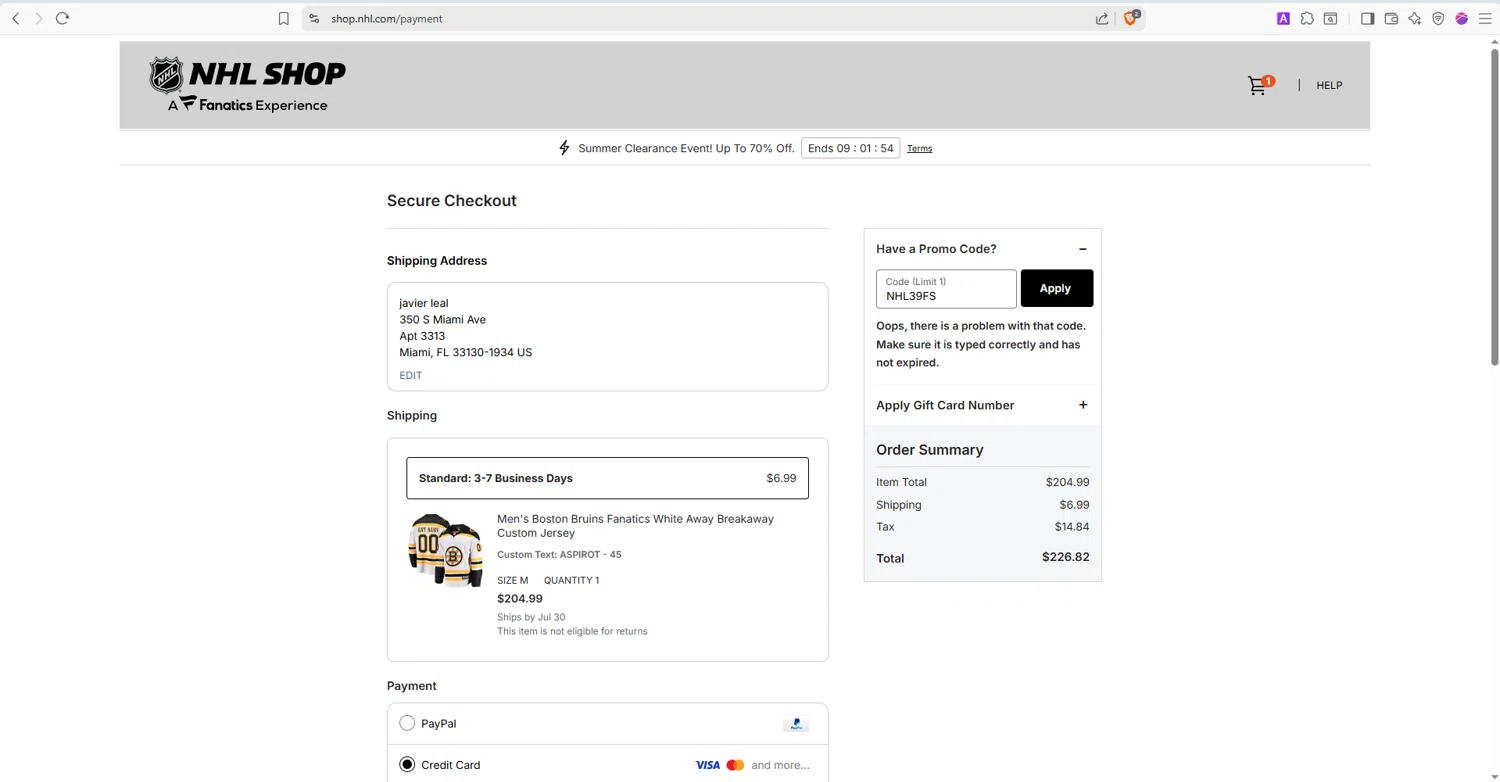
Task: Select Standard 3-7 Business Days shipping
Action: pos(607,478)
